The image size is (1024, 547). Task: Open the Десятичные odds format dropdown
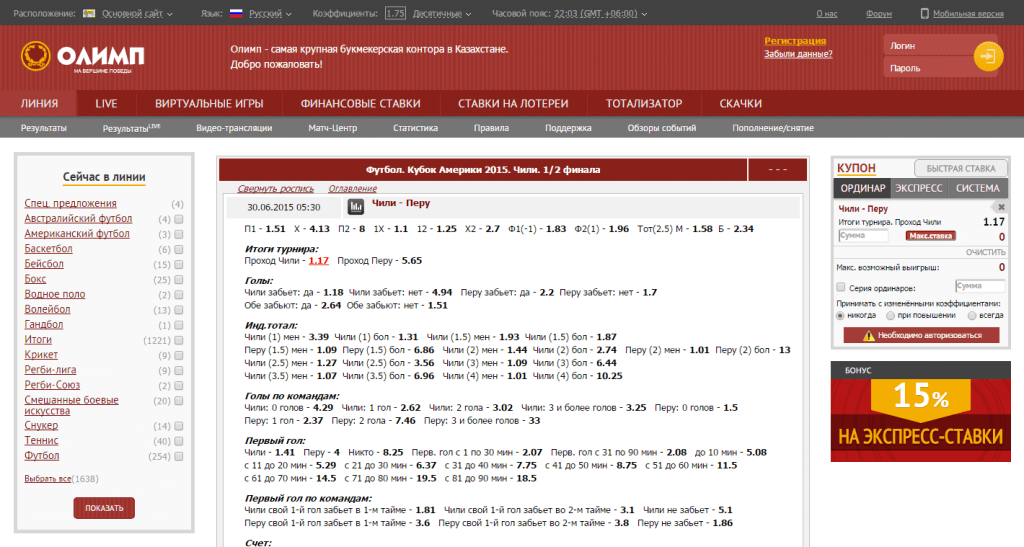coord(442,13)
